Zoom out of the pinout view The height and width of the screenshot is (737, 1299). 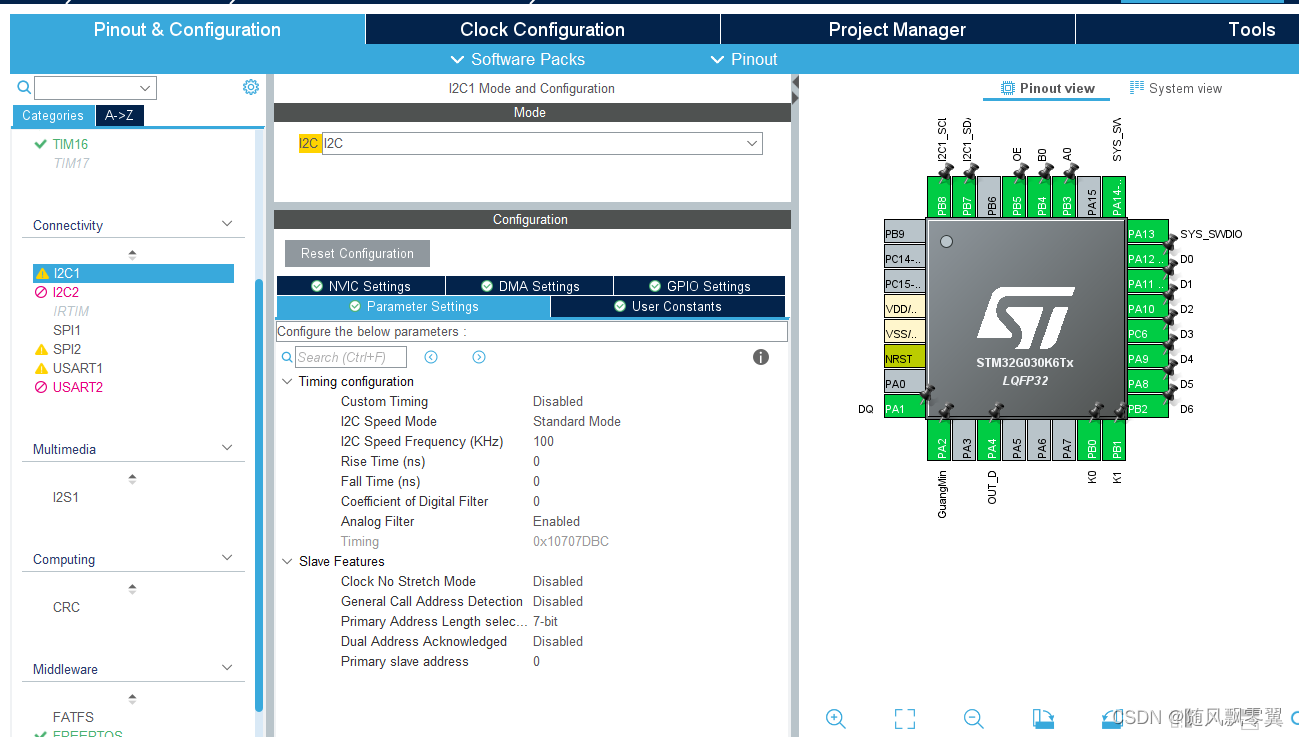(x=973, y=718)
